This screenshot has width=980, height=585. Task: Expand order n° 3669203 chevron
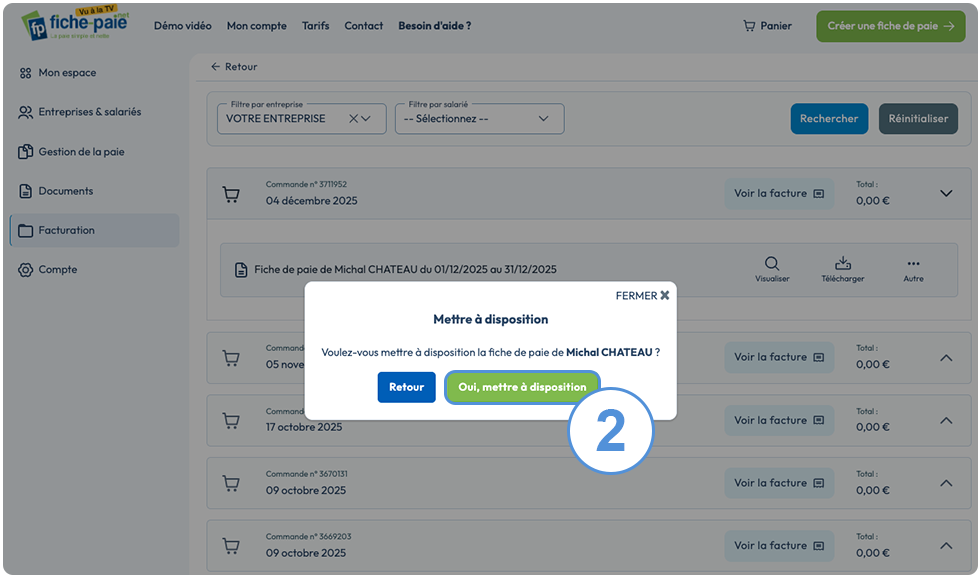(x=946, y=546)
